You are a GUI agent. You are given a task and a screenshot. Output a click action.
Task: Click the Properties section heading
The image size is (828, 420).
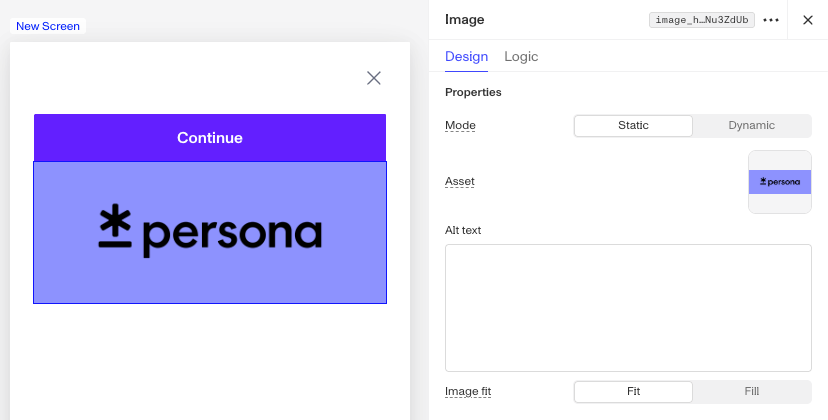click(x=473, y=92)
